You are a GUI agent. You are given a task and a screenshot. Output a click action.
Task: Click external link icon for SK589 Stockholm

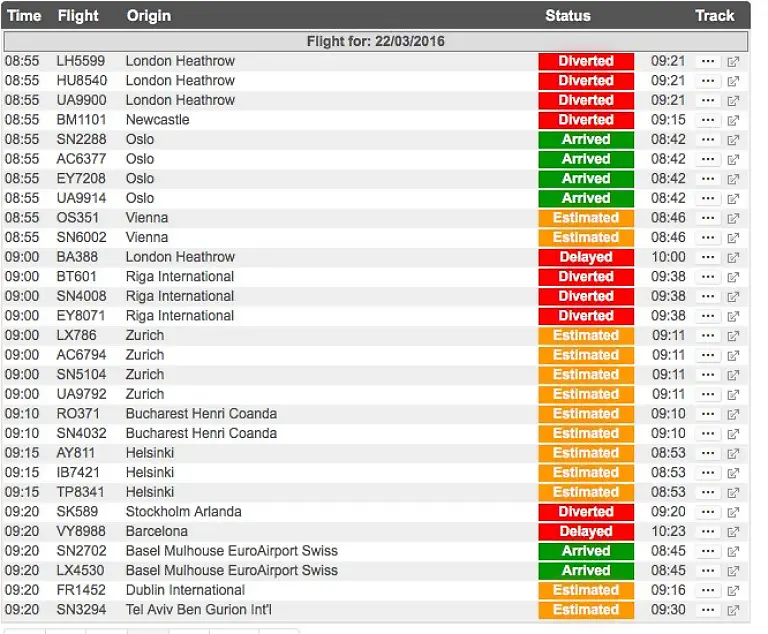(733, 512)
